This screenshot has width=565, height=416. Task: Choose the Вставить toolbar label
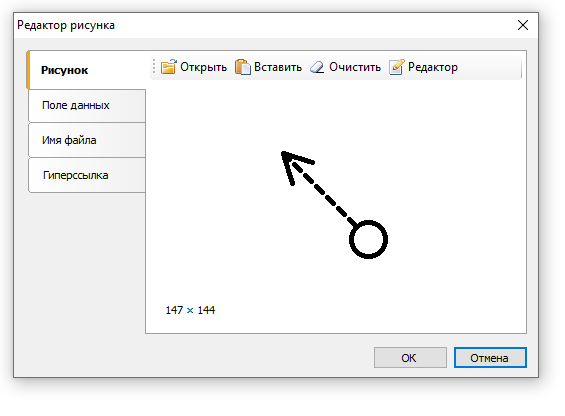(278, 67)
